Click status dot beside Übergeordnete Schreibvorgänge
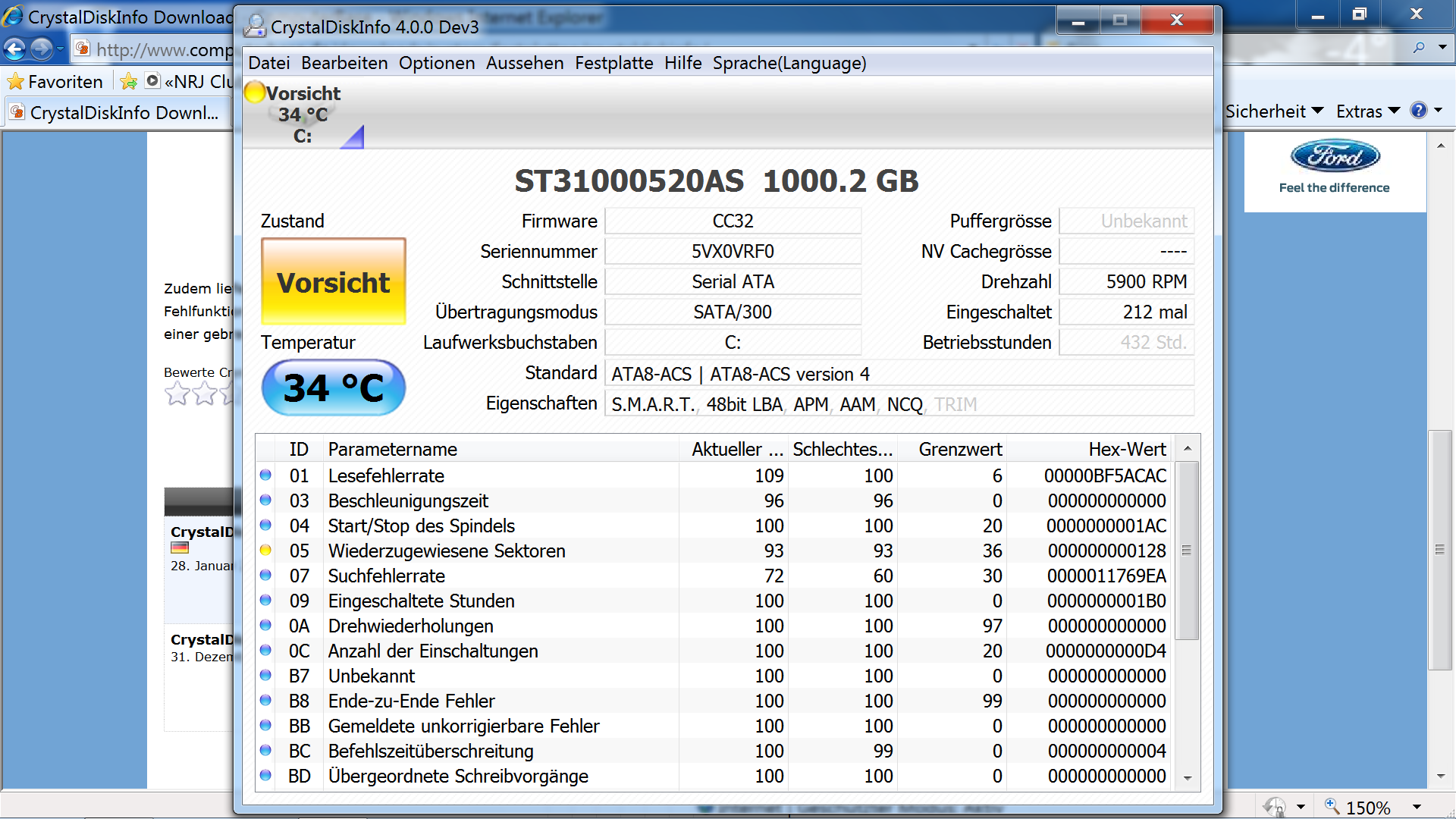Image resolution: width=1456 pixels, height=819 pixels. (265, 776)
